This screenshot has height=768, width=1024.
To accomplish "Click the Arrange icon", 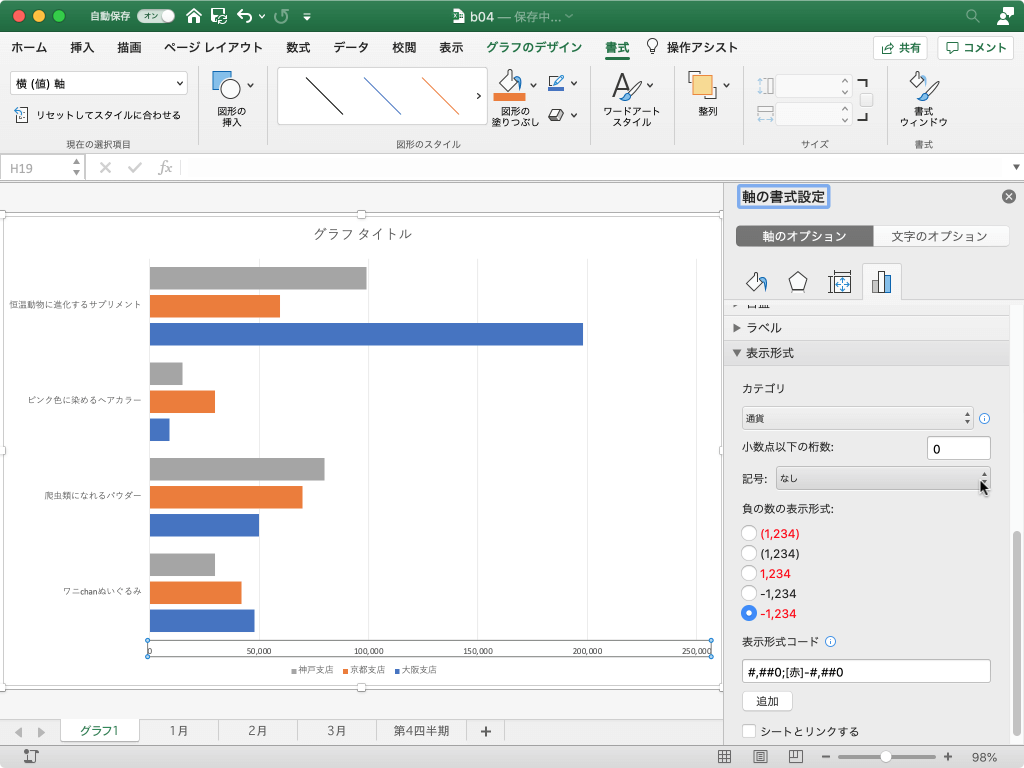I will (701, 86).
